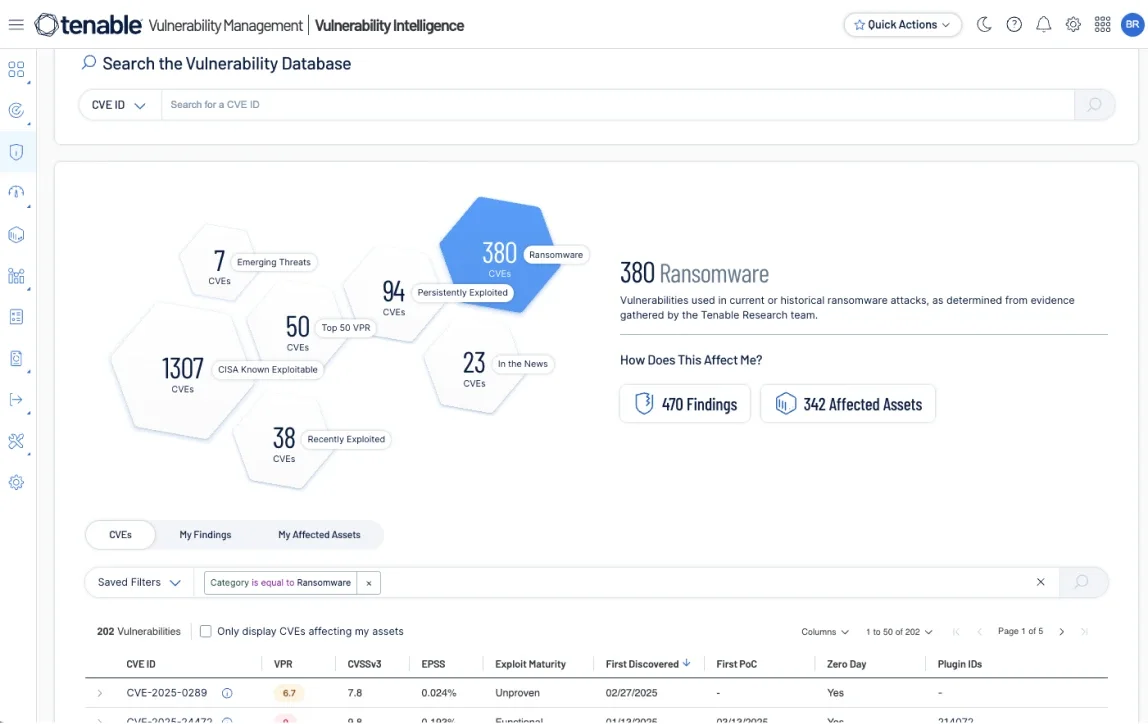Viewport: 1148px width, 724px height.
Task: Open the radar target sidebar icon
Action: click(16, 111)
